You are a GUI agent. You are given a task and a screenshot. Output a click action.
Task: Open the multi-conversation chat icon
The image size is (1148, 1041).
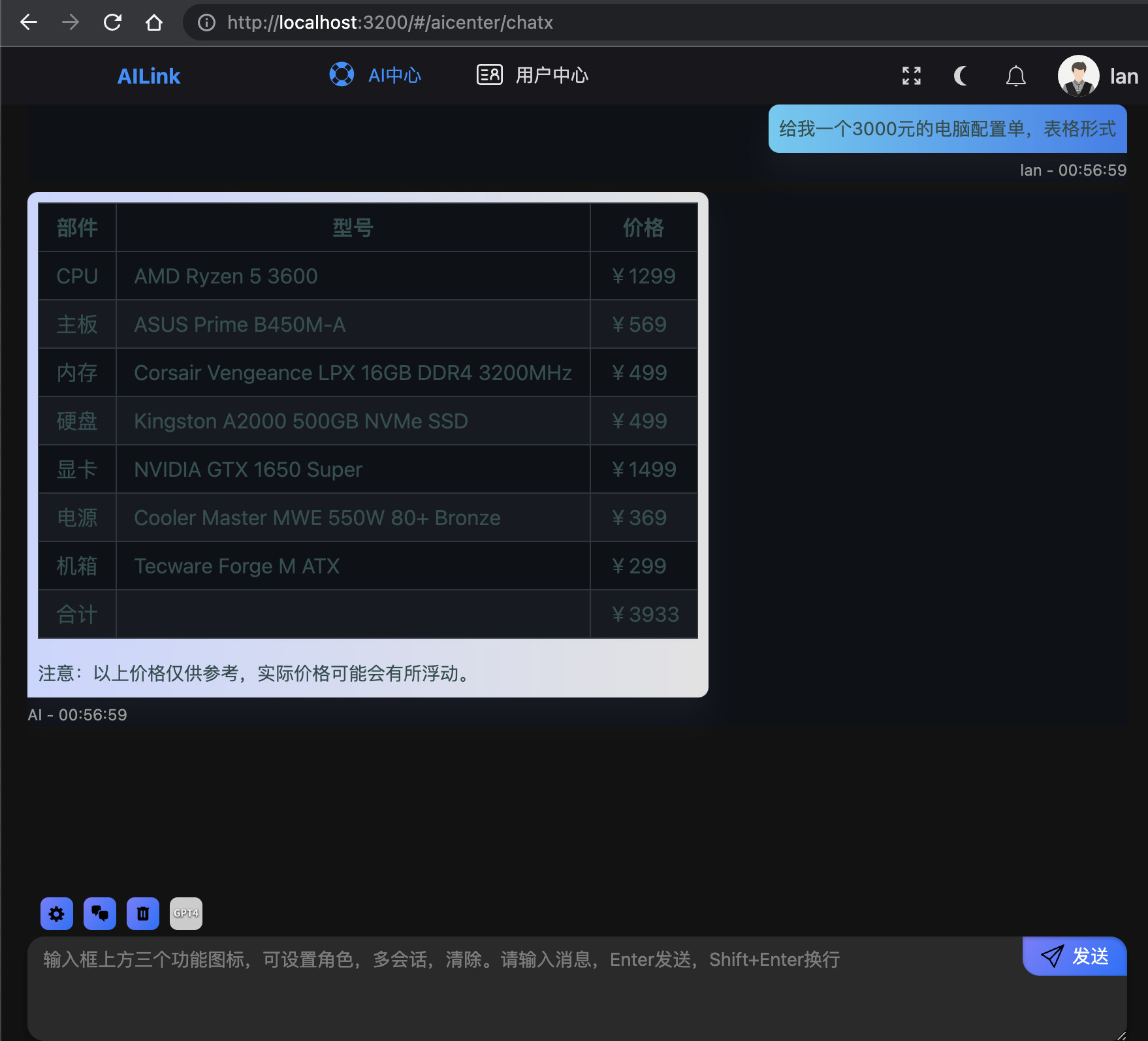point(100,913)
